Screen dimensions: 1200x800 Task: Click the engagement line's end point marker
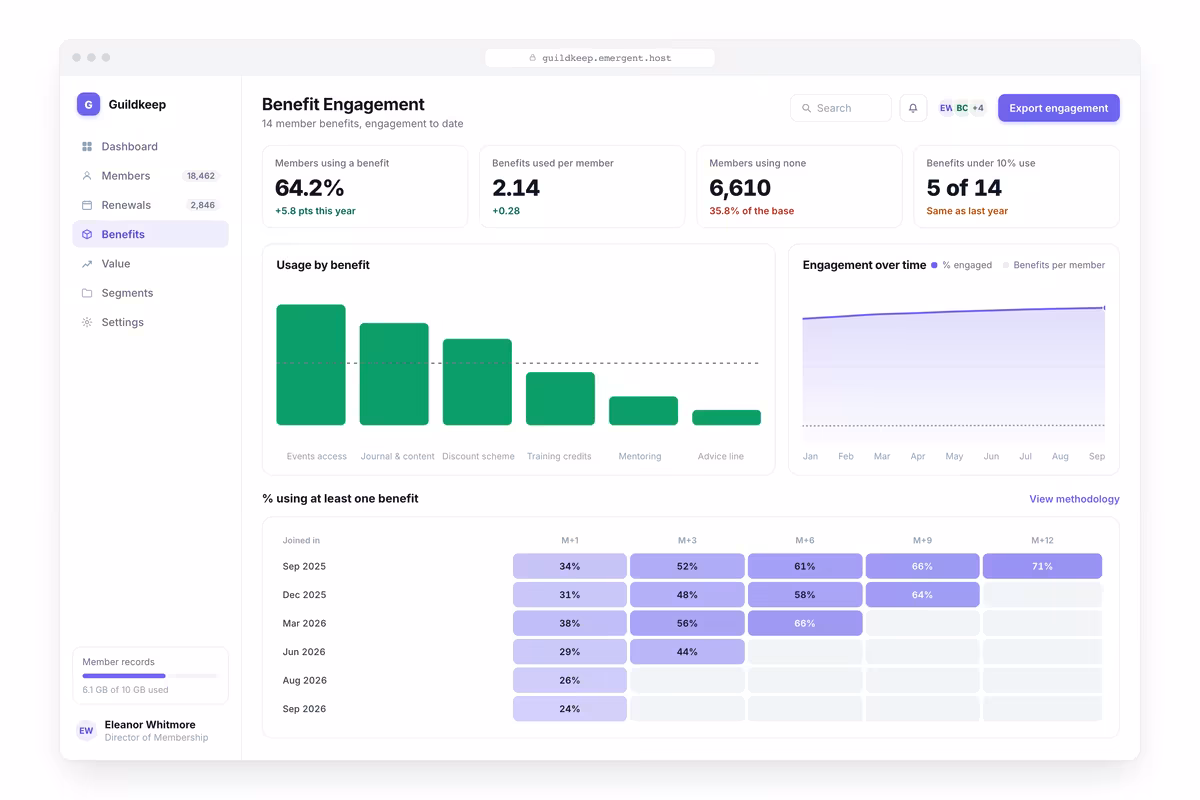point(1104,308)
